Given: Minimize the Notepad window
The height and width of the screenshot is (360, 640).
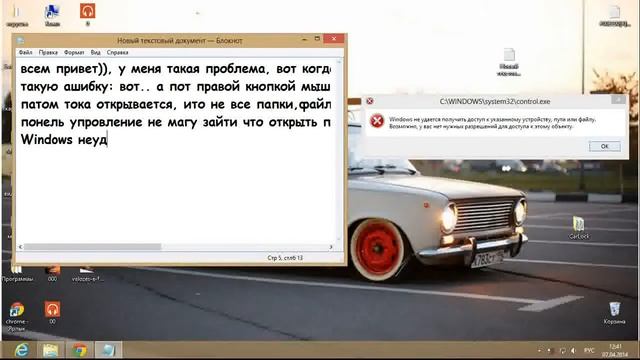Looking at the screenshot, I should pyautogui.click(x=304, y=39).
